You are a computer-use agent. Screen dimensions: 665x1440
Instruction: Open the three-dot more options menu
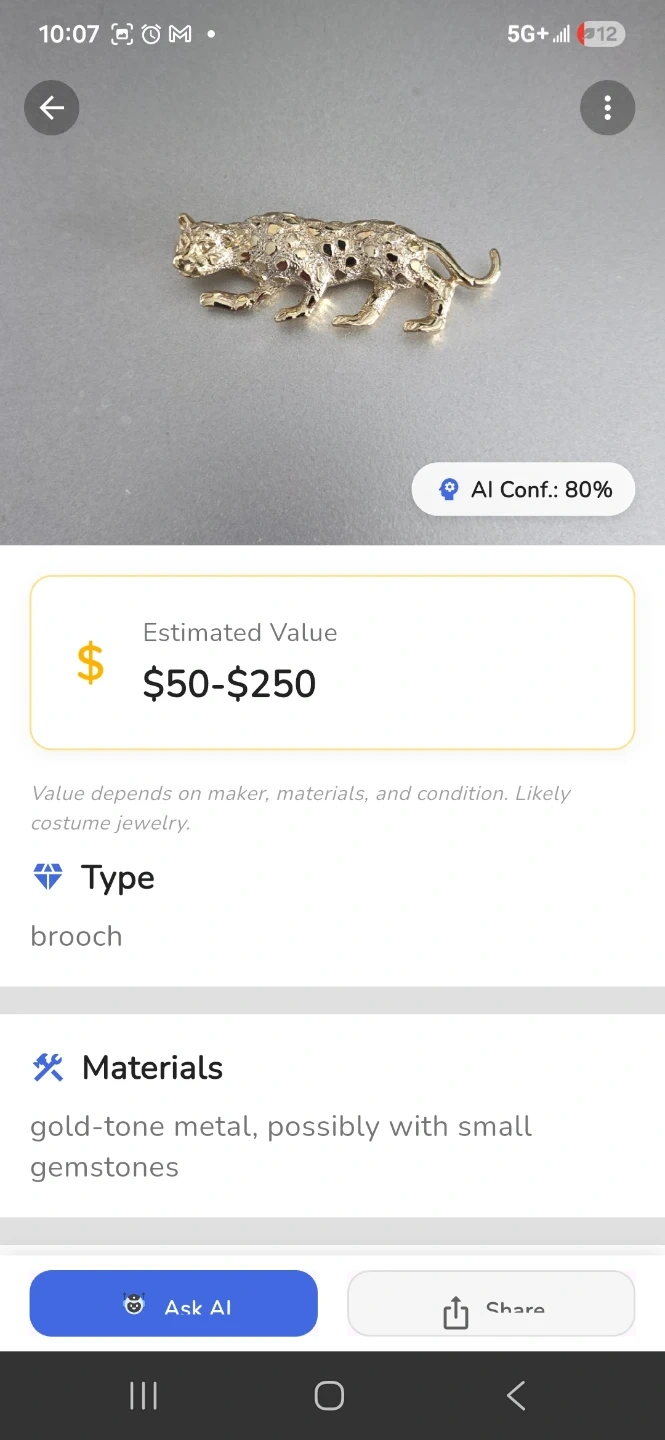607,108
